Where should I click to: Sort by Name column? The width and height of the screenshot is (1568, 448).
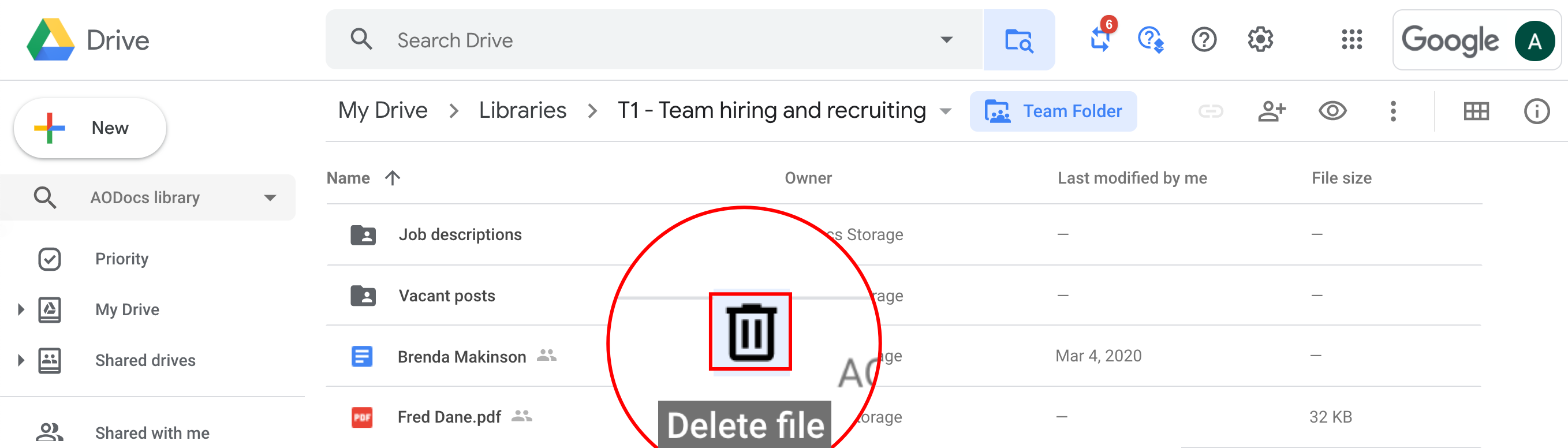point(348,178)
